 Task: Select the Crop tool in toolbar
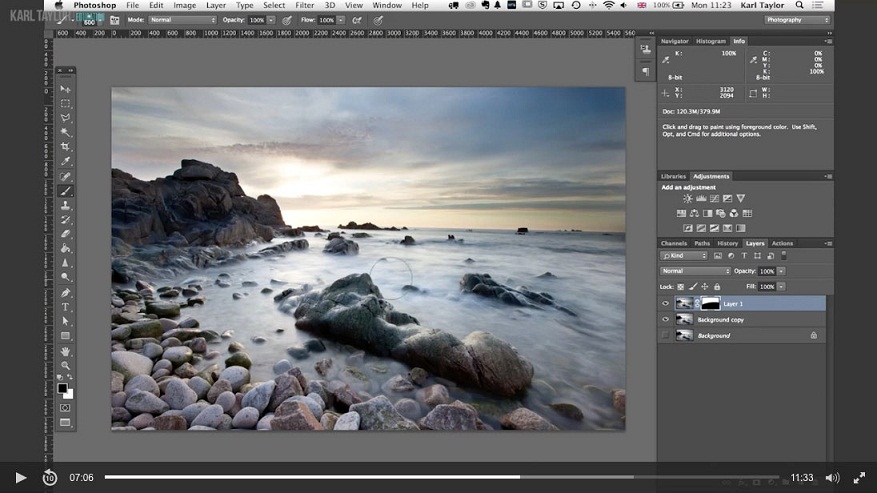(x=66, y=147)
